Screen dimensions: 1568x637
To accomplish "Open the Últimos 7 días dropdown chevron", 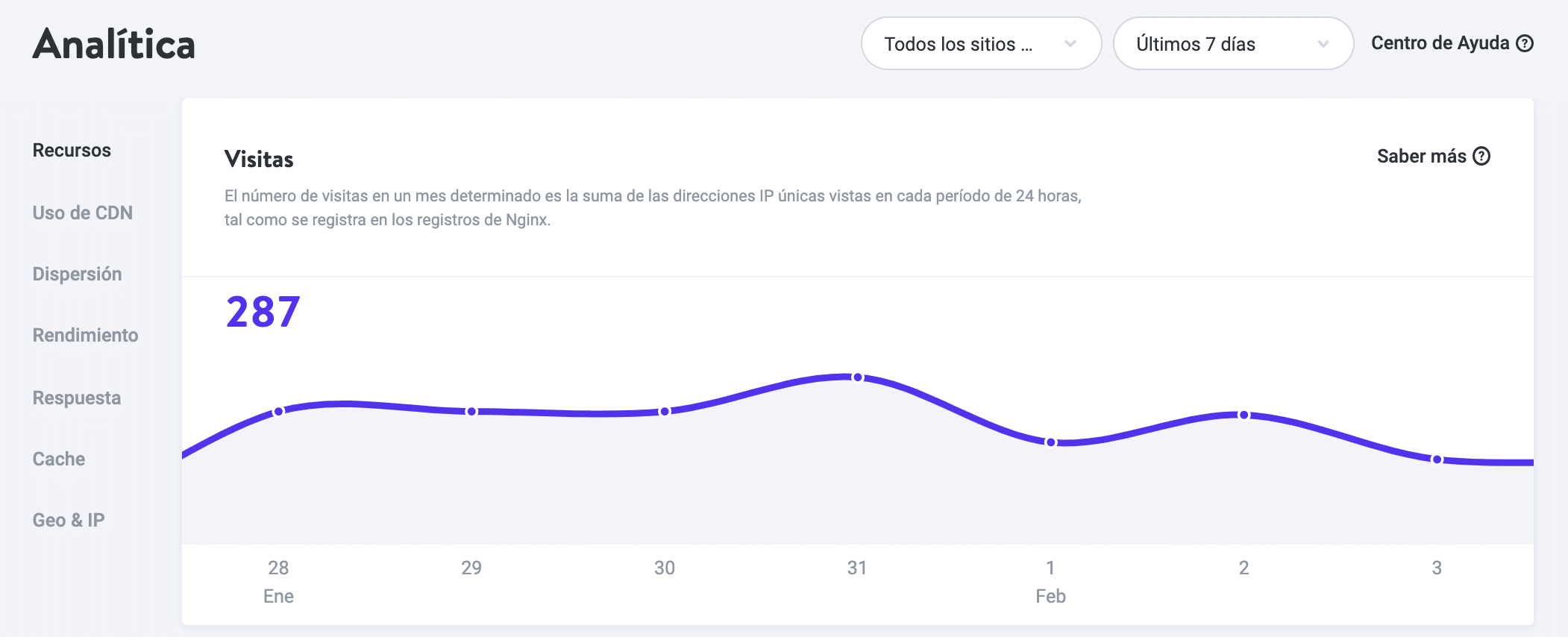I will click(x=1323, y=44).
